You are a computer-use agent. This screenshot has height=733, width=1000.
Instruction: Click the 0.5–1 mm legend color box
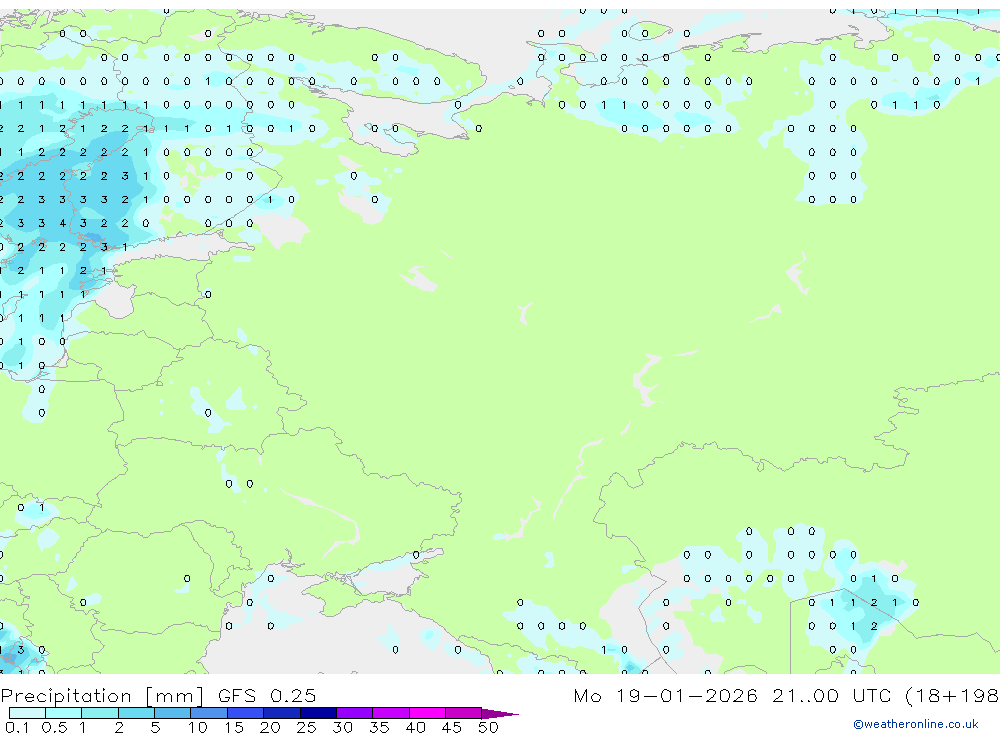[63, 713]
